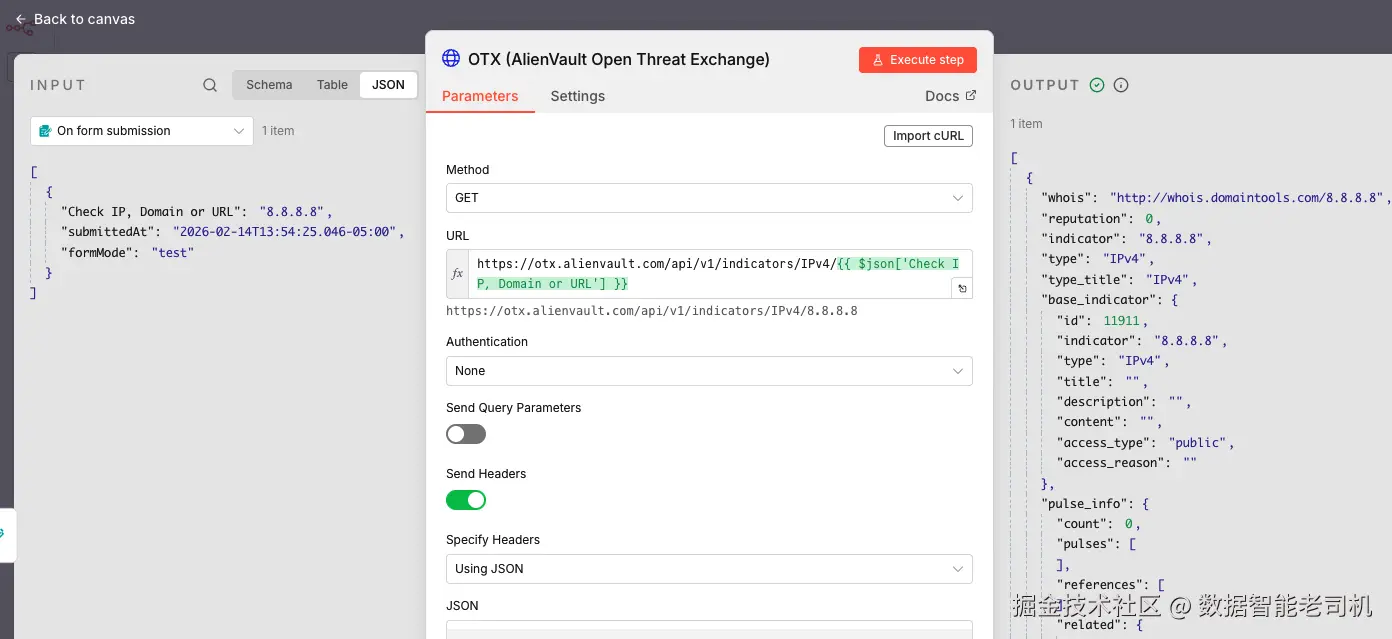This screenshot has height=639, width=1392.
Task: Open the URL expression editor expand icon
Action: [962, 288]
